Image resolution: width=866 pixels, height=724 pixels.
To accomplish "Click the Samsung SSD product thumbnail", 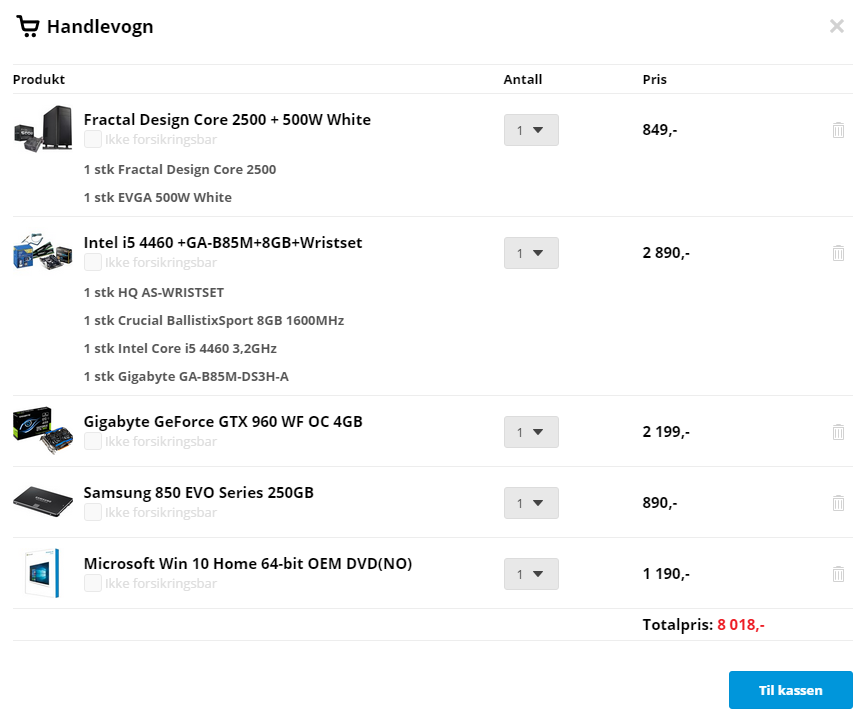I will (43, 501).
